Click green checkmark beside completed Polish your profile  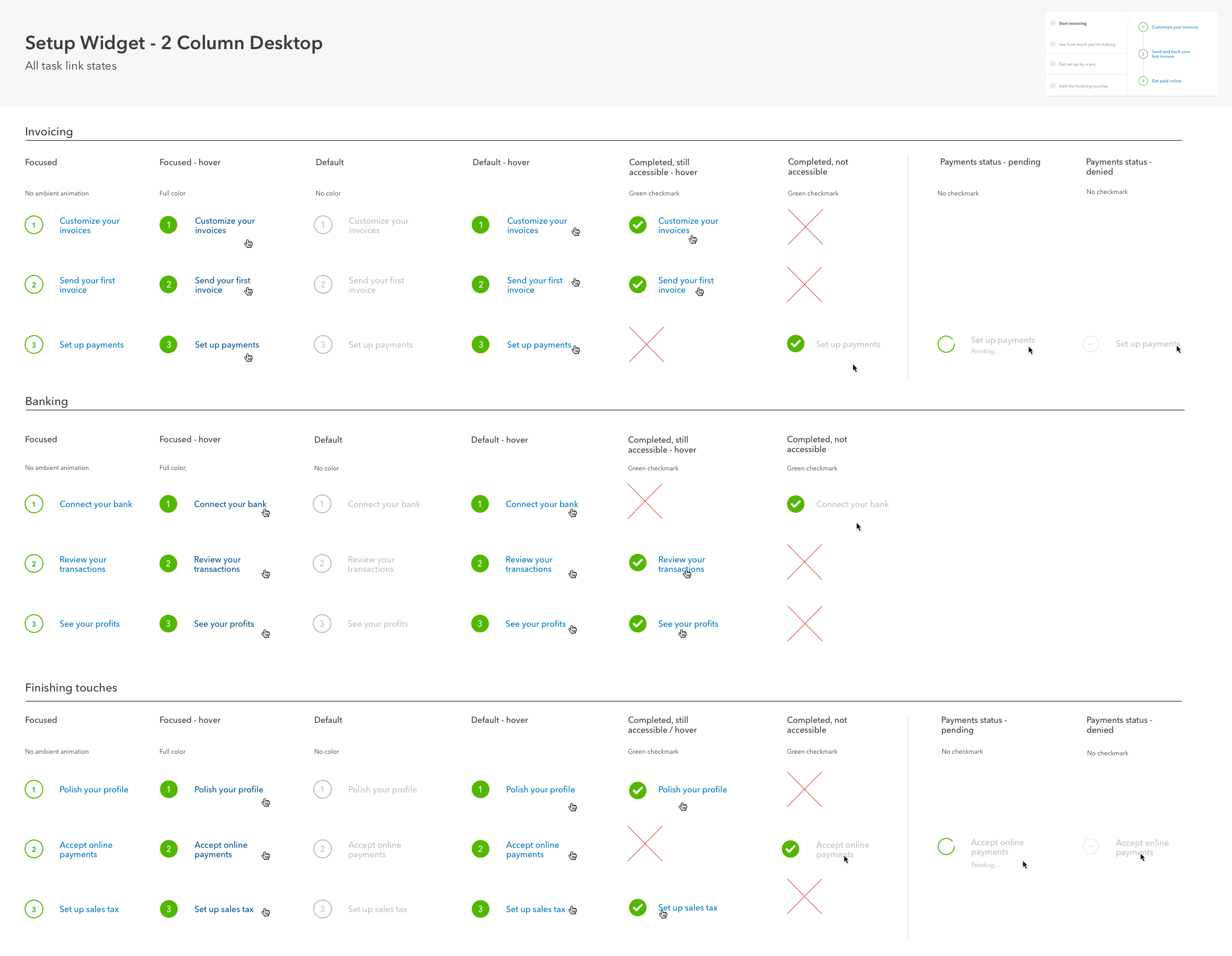click(637, 790)
